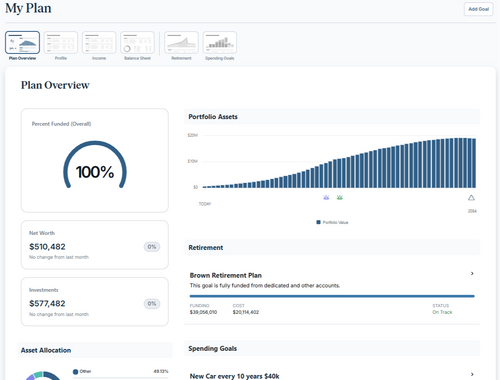Select the Plan Overview tab thumbnail
Image resolution: width=500 pixels, height=380 pixels.
click(x=22, y=42)
